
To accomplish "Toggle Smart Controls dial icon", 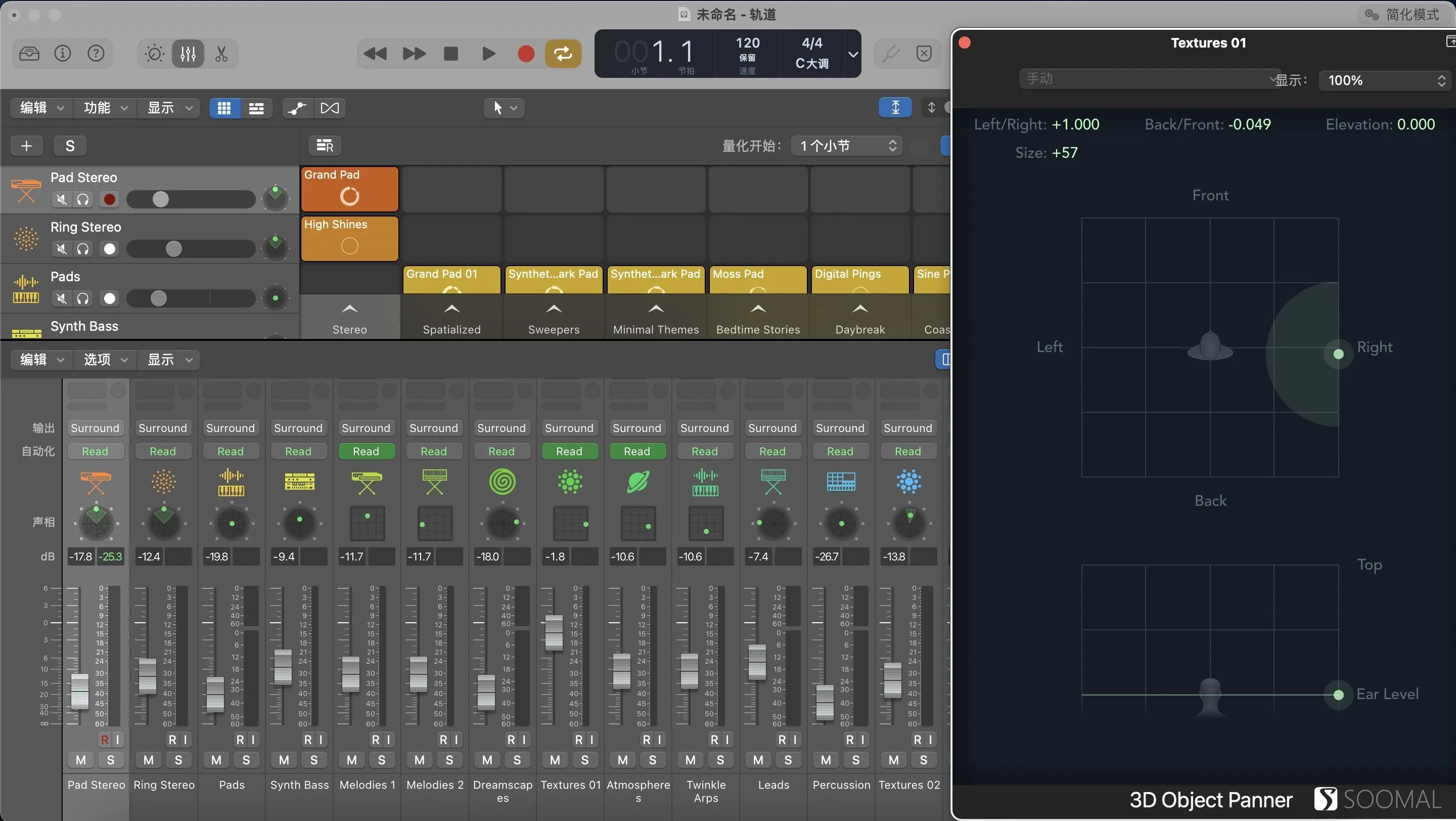I will point(154,54).
